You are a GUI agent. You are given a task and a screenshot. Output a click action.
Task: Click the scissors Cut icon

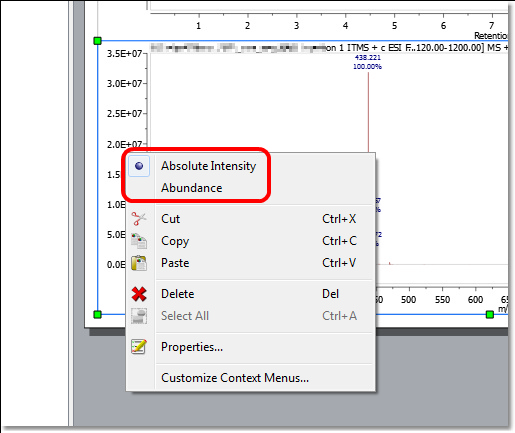[x=139, y=219]
